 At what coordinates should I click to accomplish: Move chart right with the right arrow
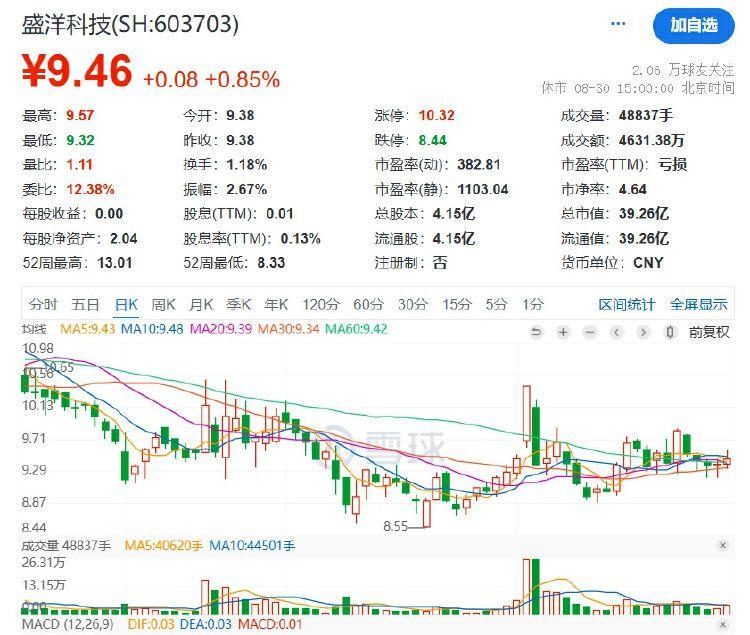(x=643, y=332)
